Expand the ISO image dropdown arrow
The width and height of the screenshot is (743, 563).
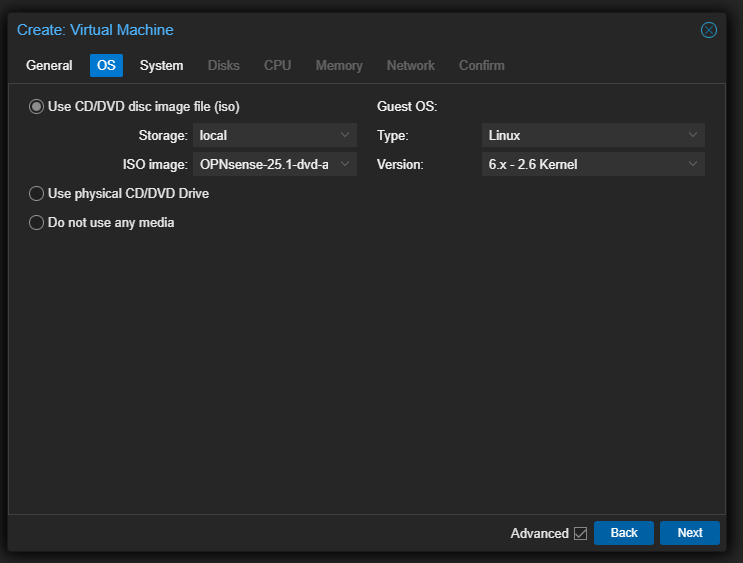click(345, 164)
